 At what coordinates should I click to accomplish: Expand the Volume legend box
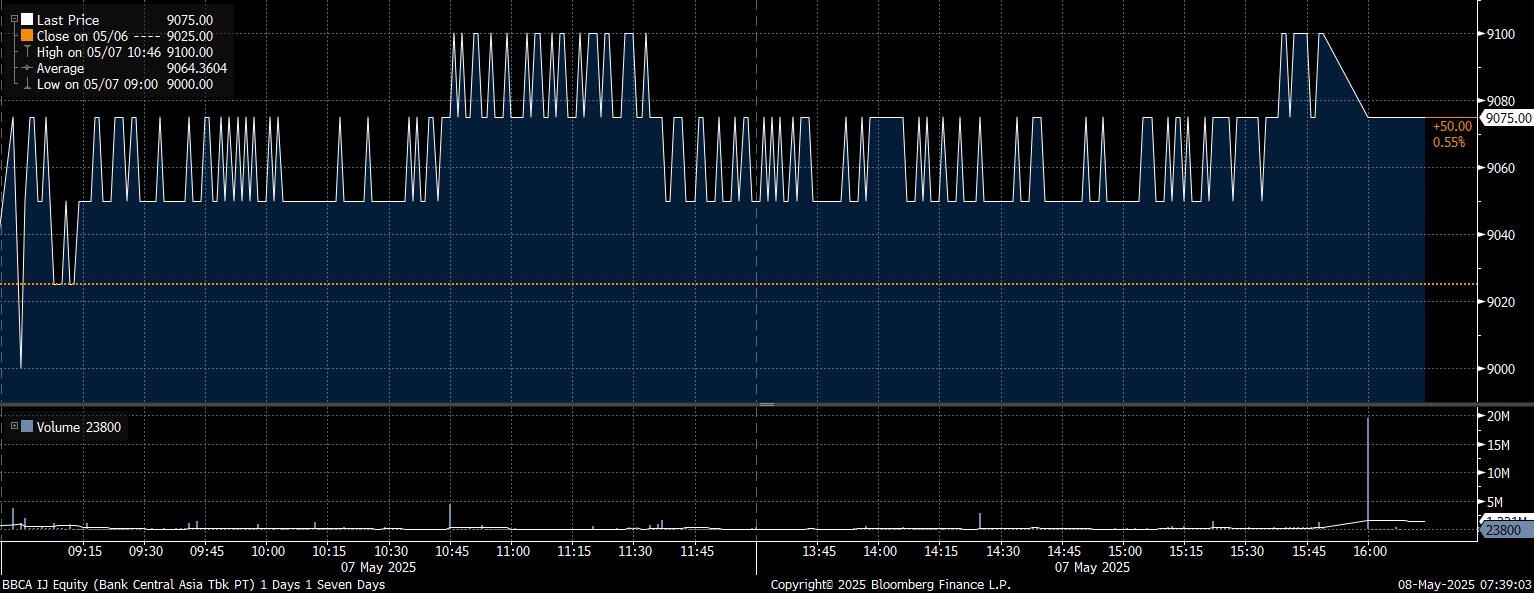(14, 427)
